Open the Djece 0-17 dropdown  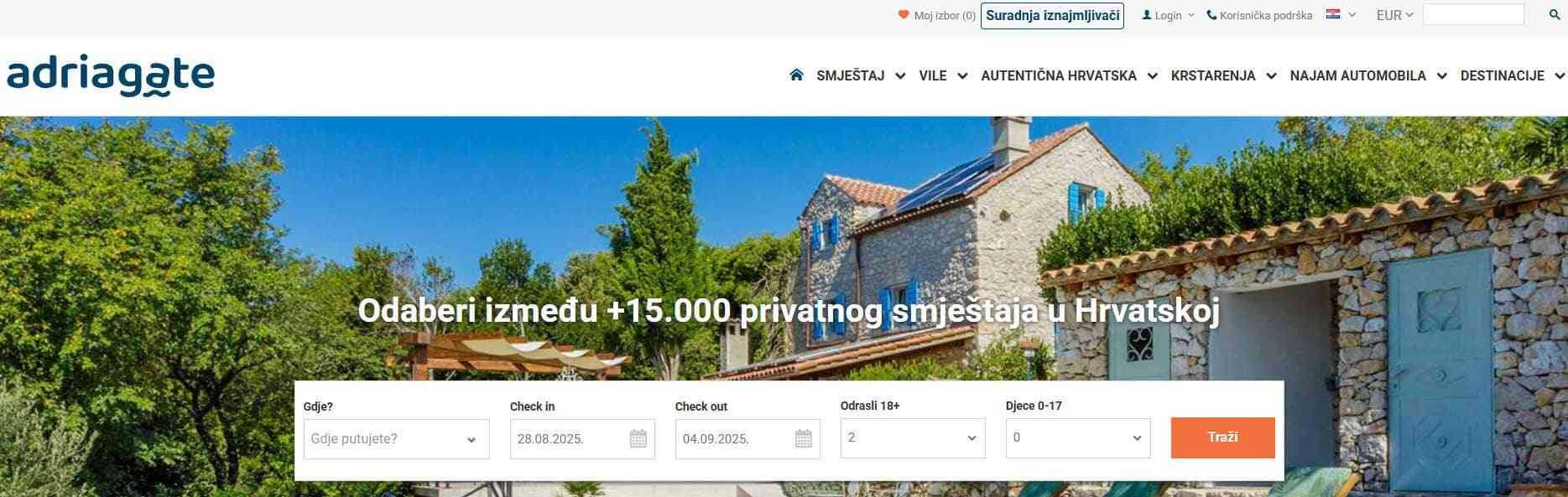[x=1078, y=438]
